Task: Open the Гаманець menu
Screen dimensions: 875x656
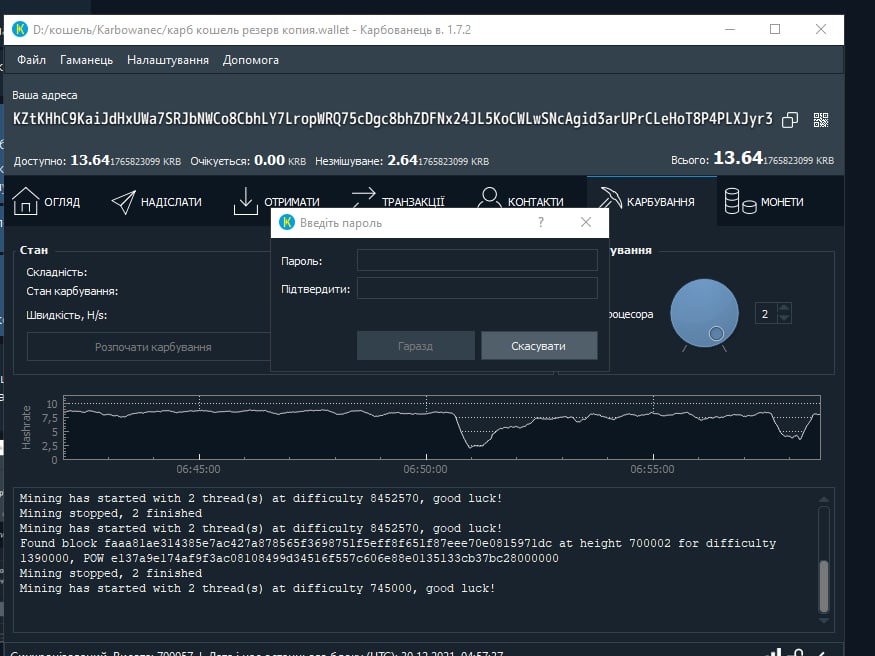Action: (x=86, y=60)
